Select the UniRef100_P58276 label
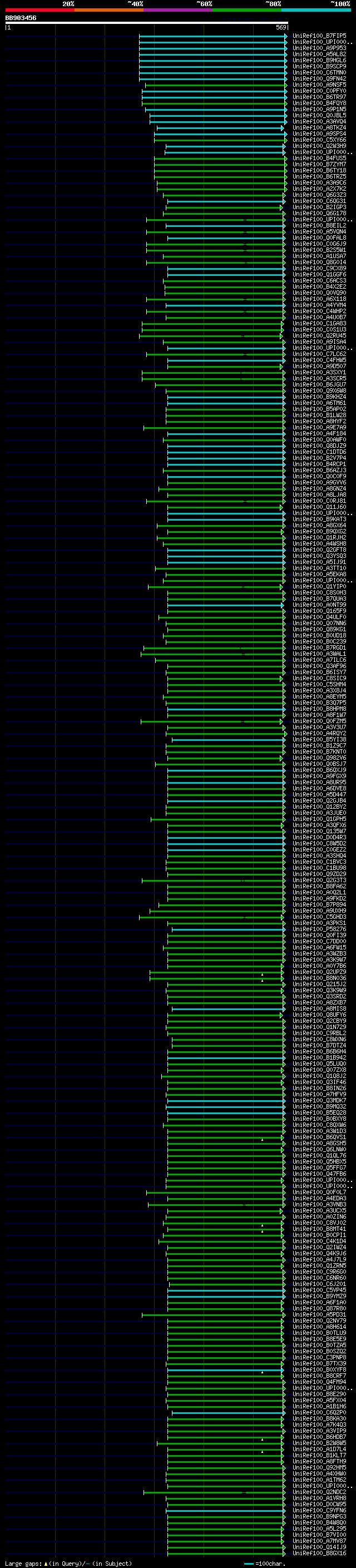This screenshot has height=1568, width=356. tap(319, 929)
